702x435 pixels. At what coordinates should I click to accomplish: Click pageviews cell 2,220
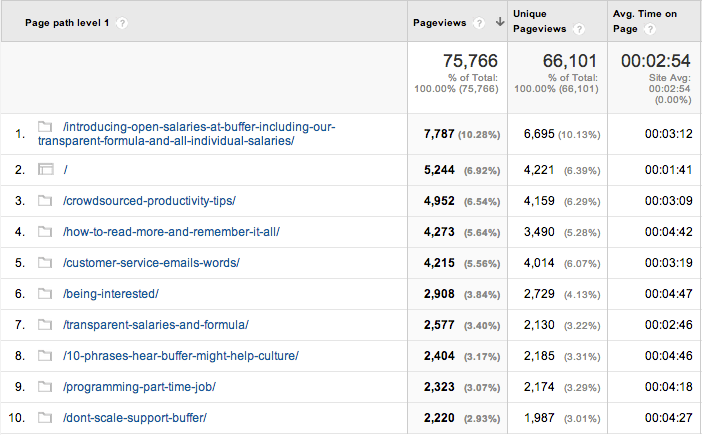(x=439, y=418)
